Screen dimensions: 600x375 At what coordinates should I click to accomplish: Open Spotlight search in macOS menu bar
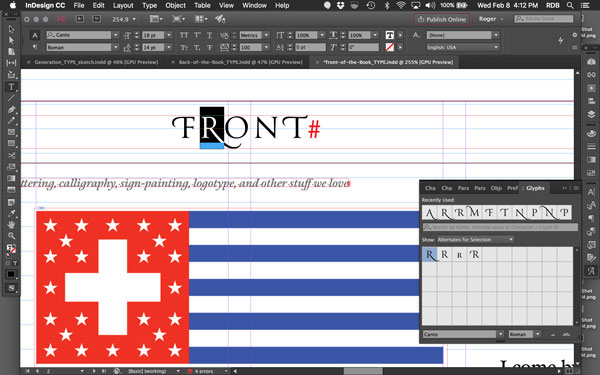pyautogui.click(x=570, y=5)
